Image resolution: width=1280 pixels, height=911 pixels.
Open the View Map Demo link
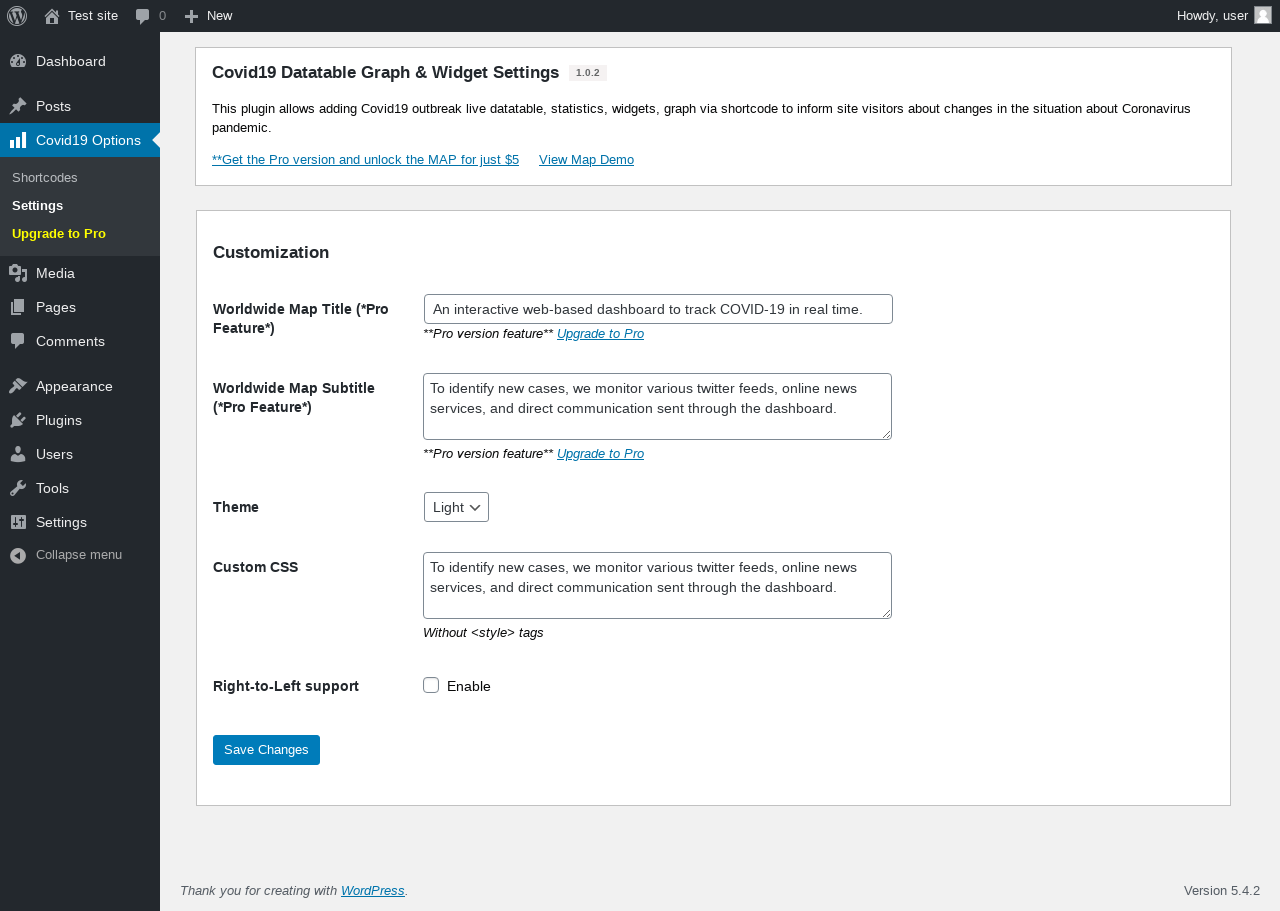click(586, 159)
